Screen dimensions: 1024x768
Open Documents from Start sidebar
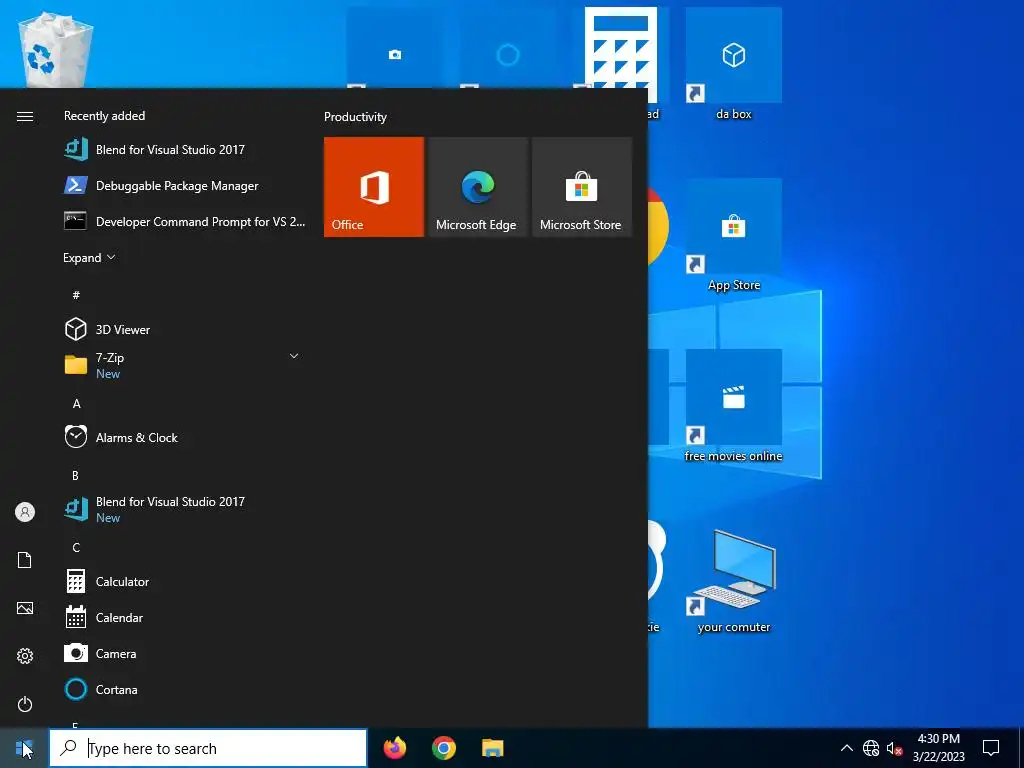point(25,560)
